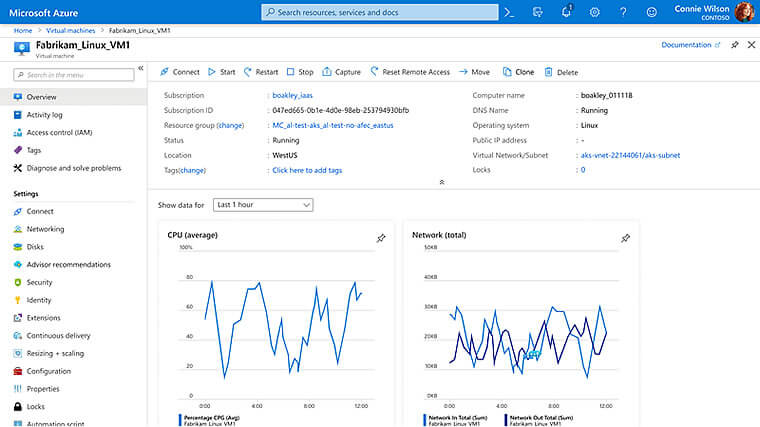Open the Documentation link

(x=691, y=45)
